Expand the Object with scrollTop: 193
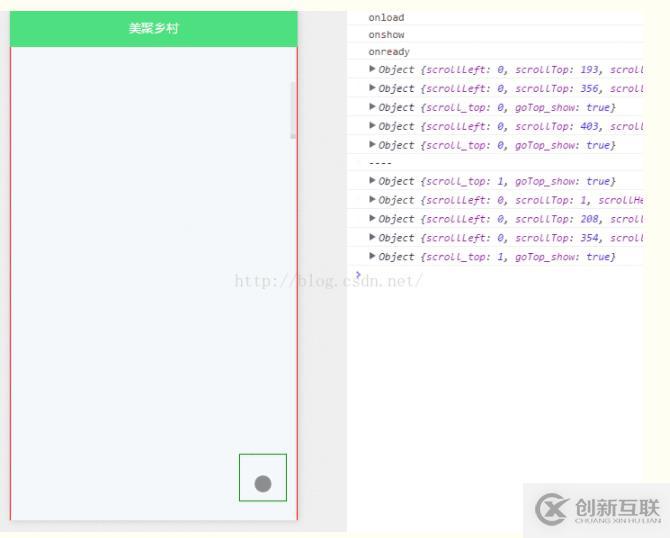 tap(373, 69)
